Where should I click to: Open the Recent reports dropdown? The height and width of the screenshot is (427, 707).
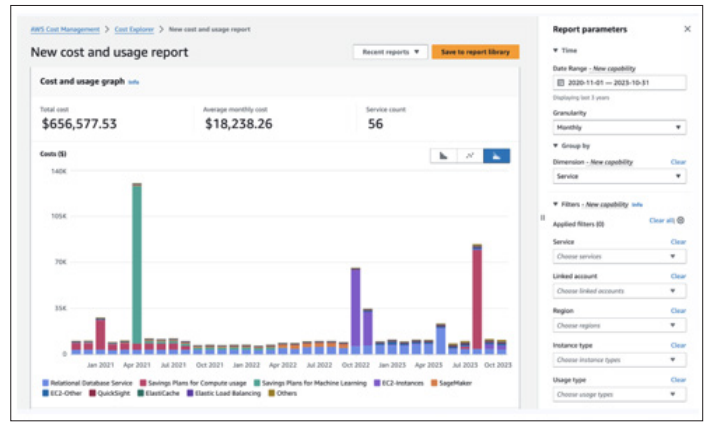(390, 52)
